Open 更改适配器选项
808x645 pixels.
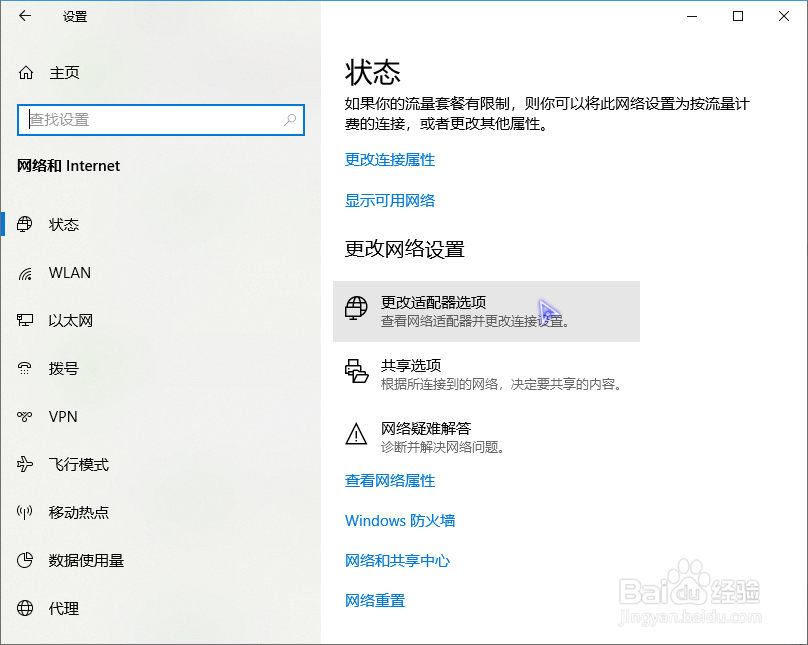coord(486,311)
